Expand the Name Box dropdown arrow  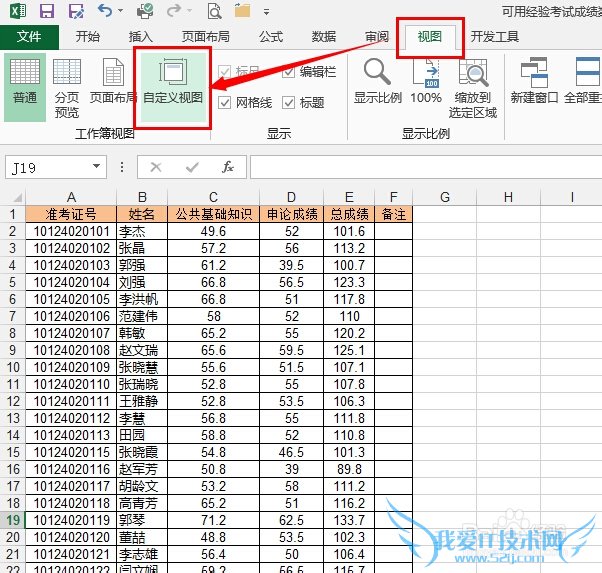pos(97,167)
